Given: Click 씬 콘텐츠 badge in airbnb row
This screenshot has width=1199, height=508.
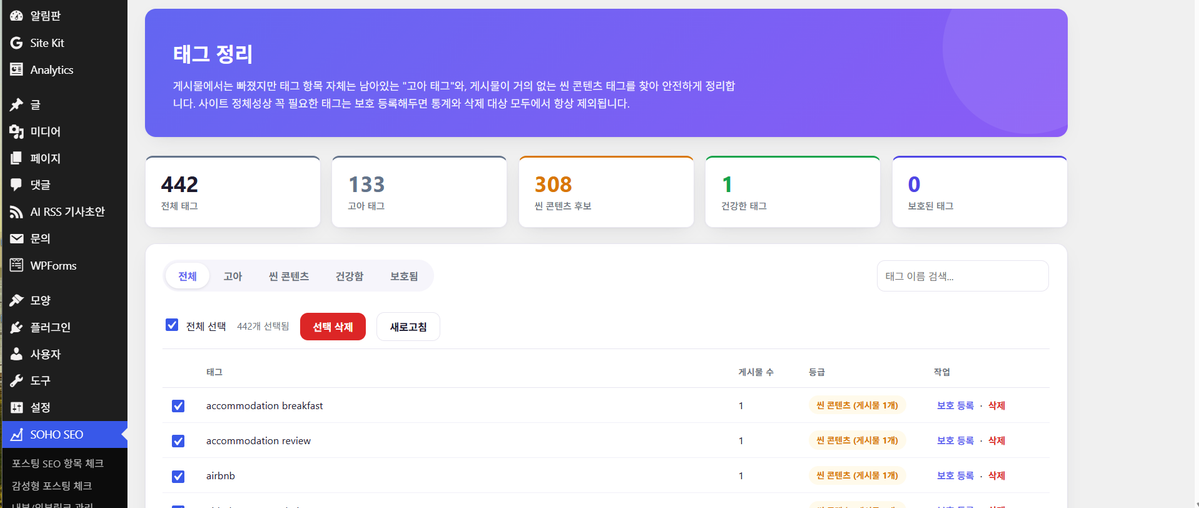Looking at the screenshot, I should tap(857, 476).
